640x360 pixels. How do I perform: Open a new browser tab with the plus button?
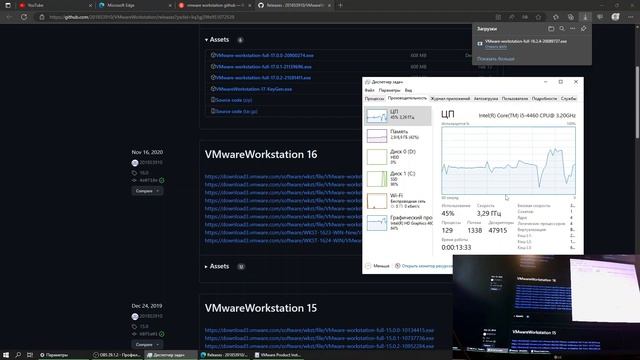(340, 5)
